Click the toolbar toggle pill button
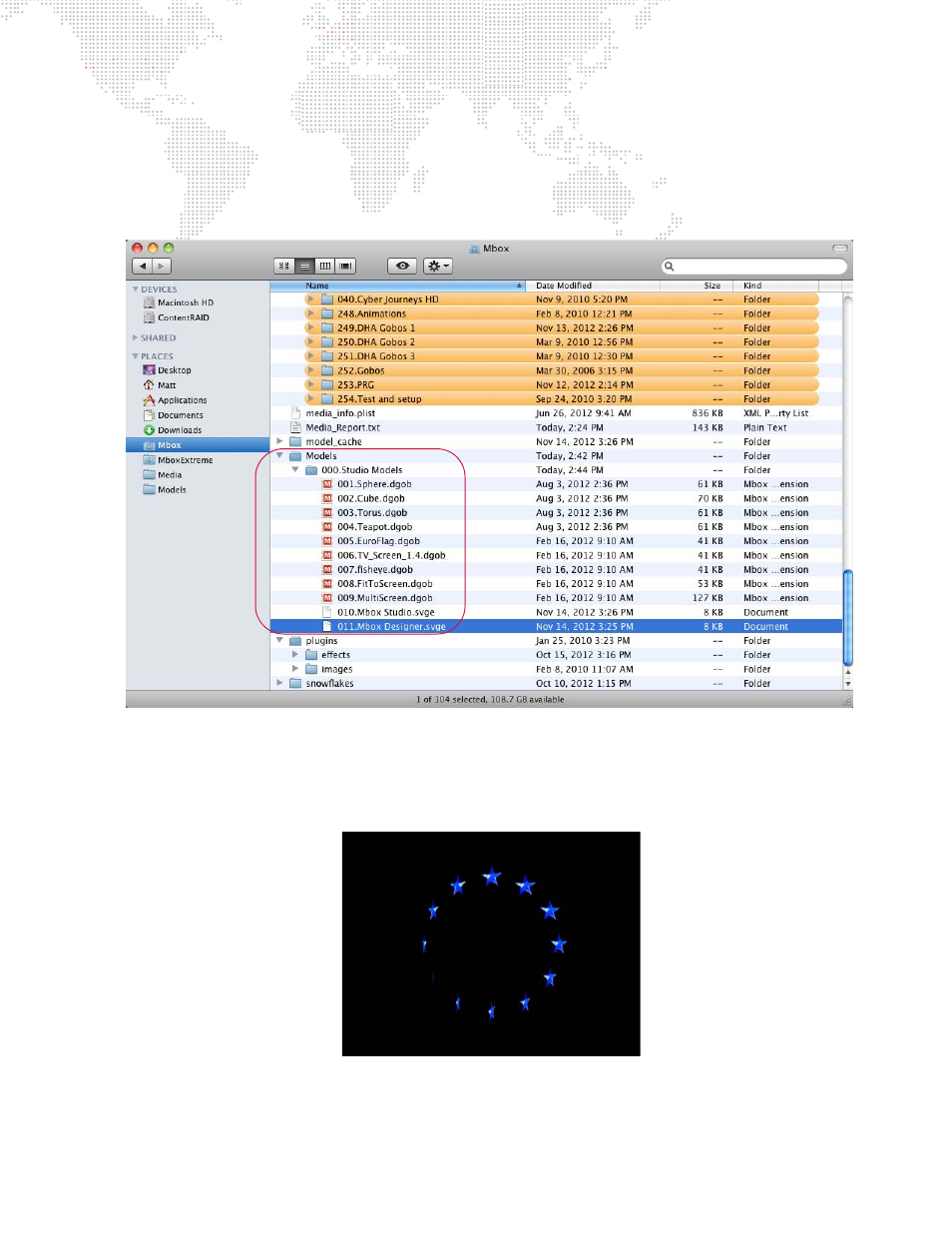Image resolution: width=952 pixels, height=1233 pixels. point(840,248)
